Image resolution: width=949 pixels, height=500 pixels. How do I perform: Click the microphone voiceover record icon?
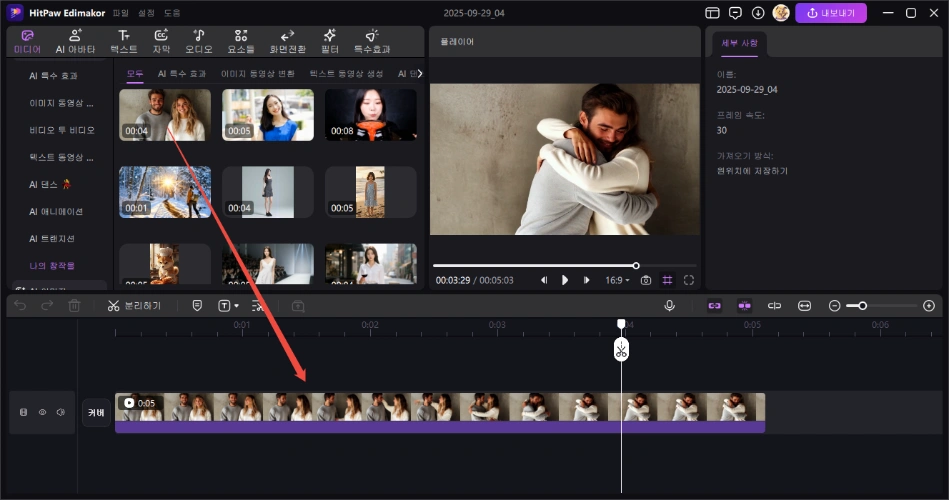(669, 306)
